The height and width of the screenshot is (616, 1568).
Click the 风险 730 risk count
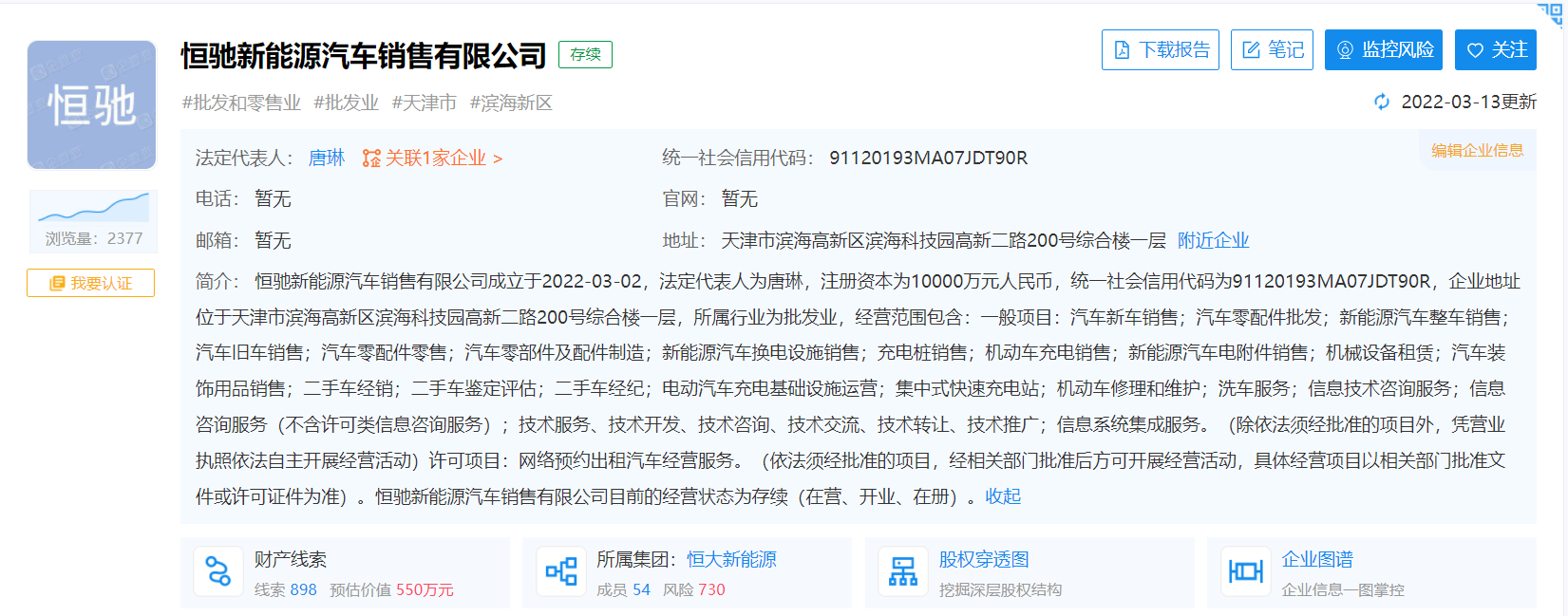tap(693, 589)
